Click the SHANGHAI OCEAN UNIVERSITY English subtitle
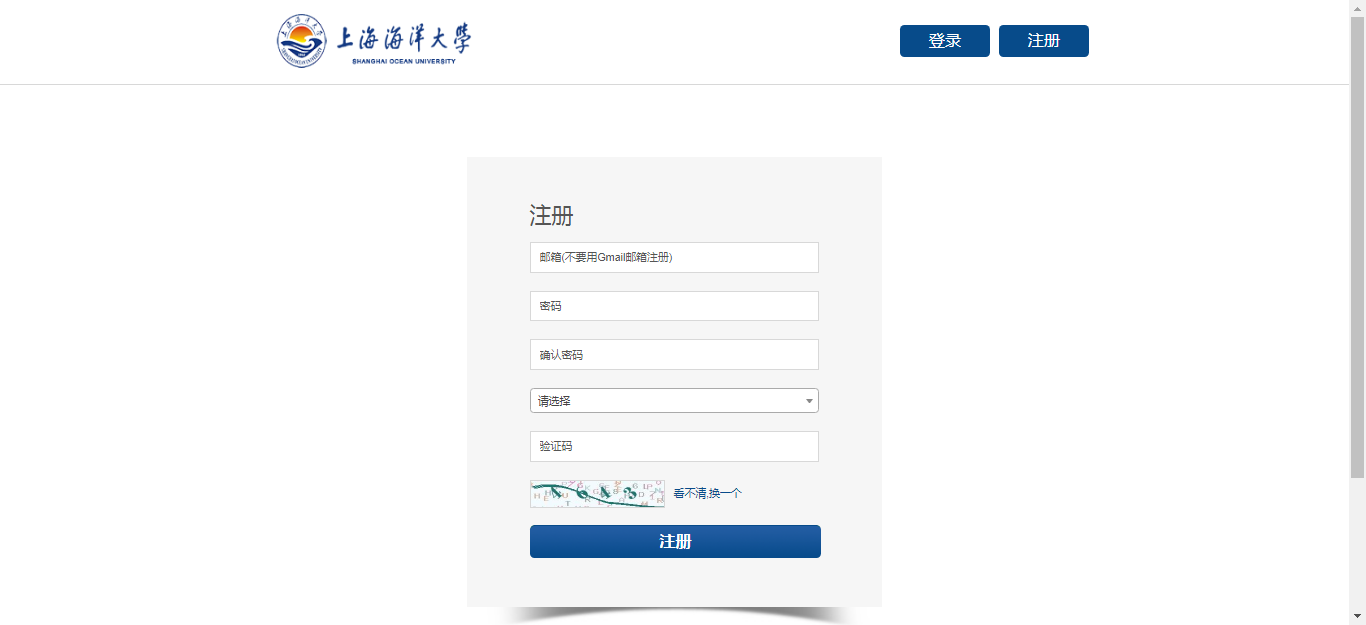Image resolution: width=1366 pixels, height=625 pixels. (x=404, y=61)
